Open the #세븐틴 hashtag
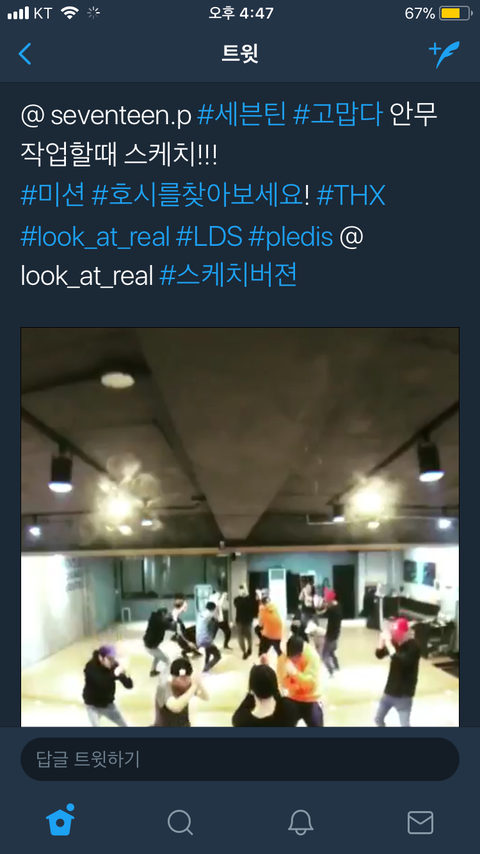Image resolution: width=480 pixels, height=854 pixels. (x=241, y=115)
